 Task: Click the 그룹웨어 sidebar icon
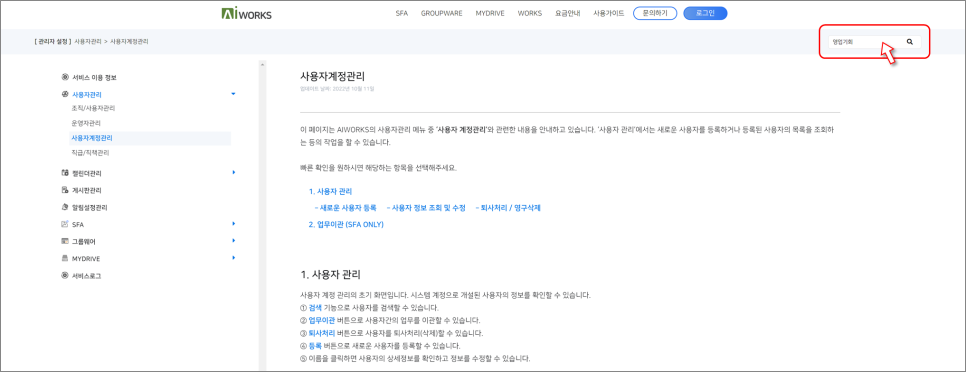(x=65, y=241)
